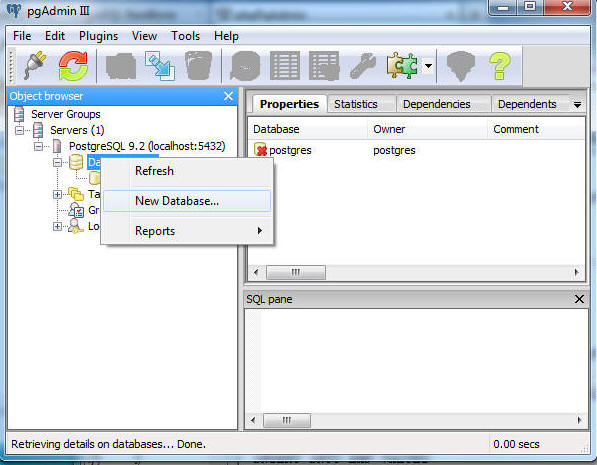Collapse the PostgreSQL 9.2 server node
597x465 pixels.
[x=38, y=146]
